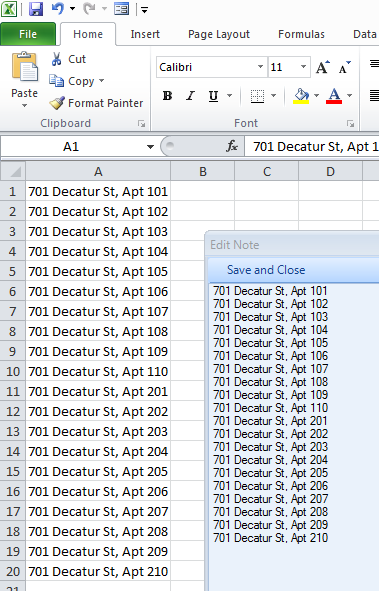The width and height of the screenshot is (379, 591).
Task: Open the Fill Color palette arrow
Action: click(x=316, y=96)
